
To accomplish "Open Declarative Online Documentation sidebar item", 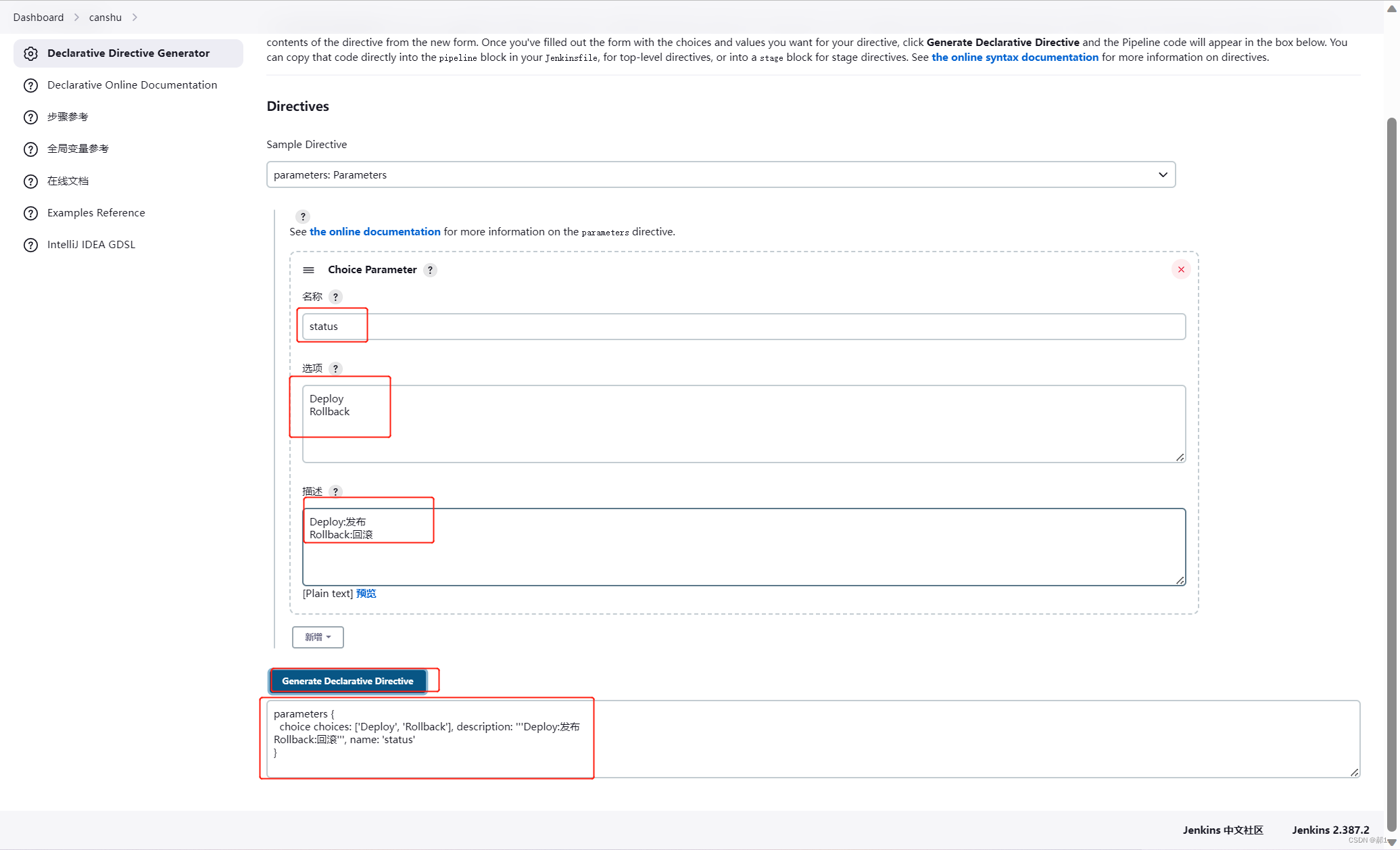I will click(x=132, y=85).
